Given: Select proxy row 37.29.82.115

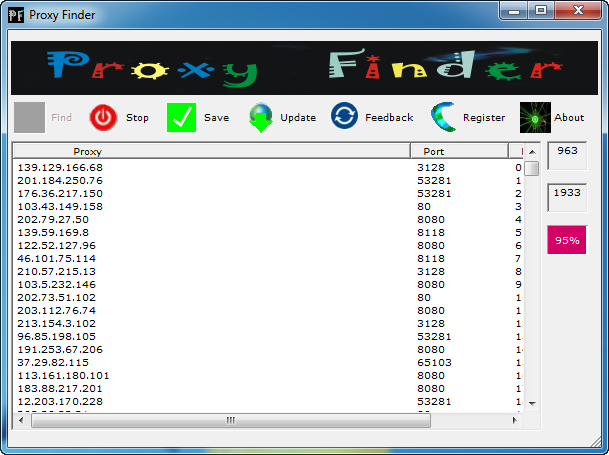Looking at the screenshot, I should point(60,363).
